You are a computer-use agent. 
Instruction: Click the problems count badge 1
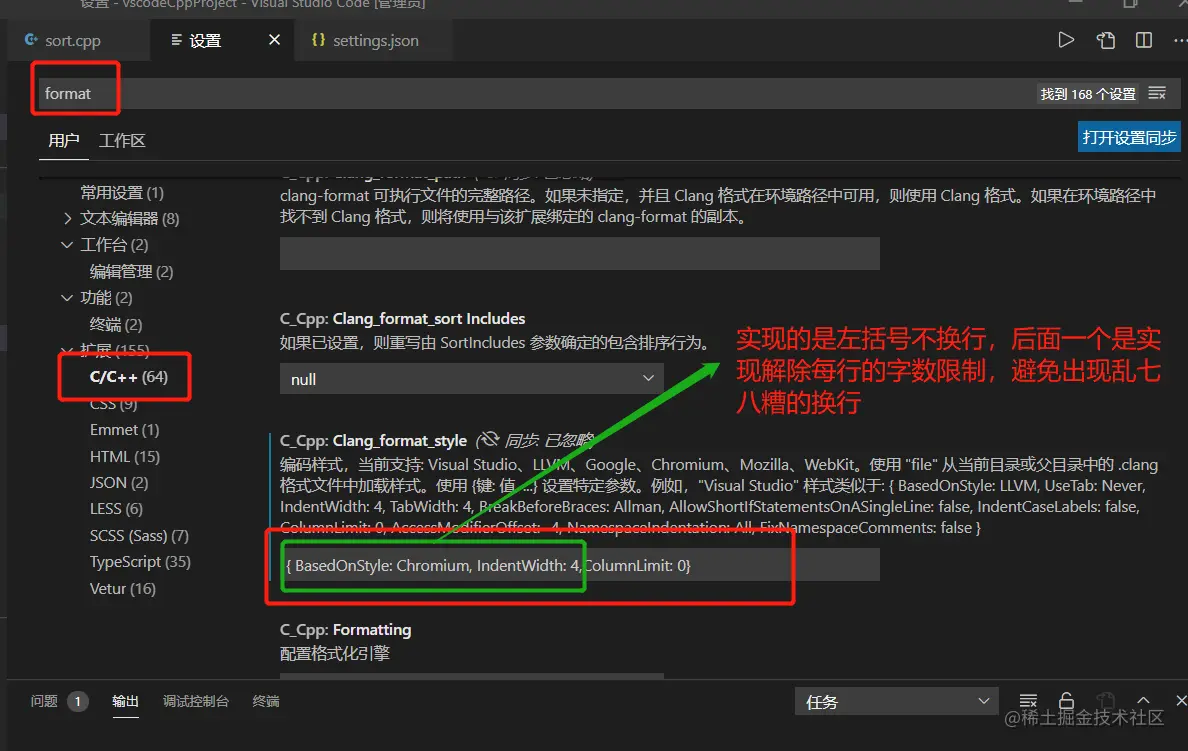click(77, 701)
